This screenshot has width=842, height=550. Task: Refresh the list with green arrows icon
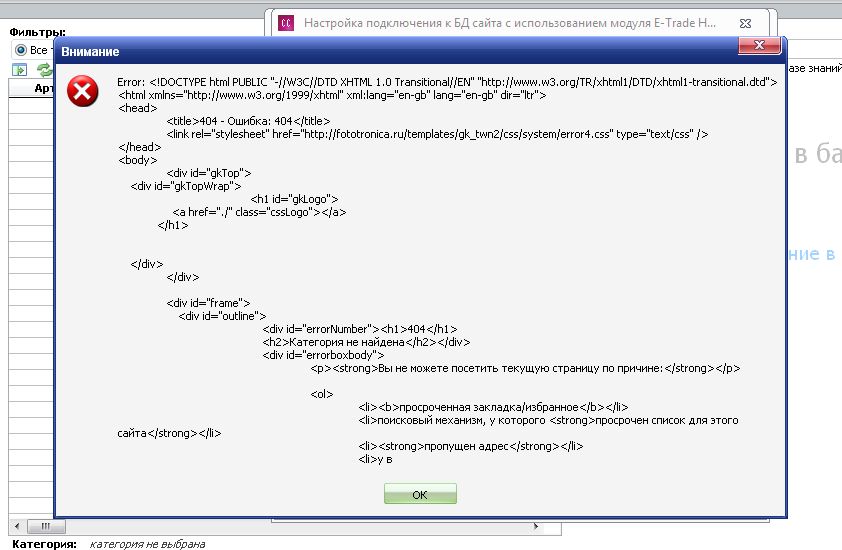click(x=44, y=70)
